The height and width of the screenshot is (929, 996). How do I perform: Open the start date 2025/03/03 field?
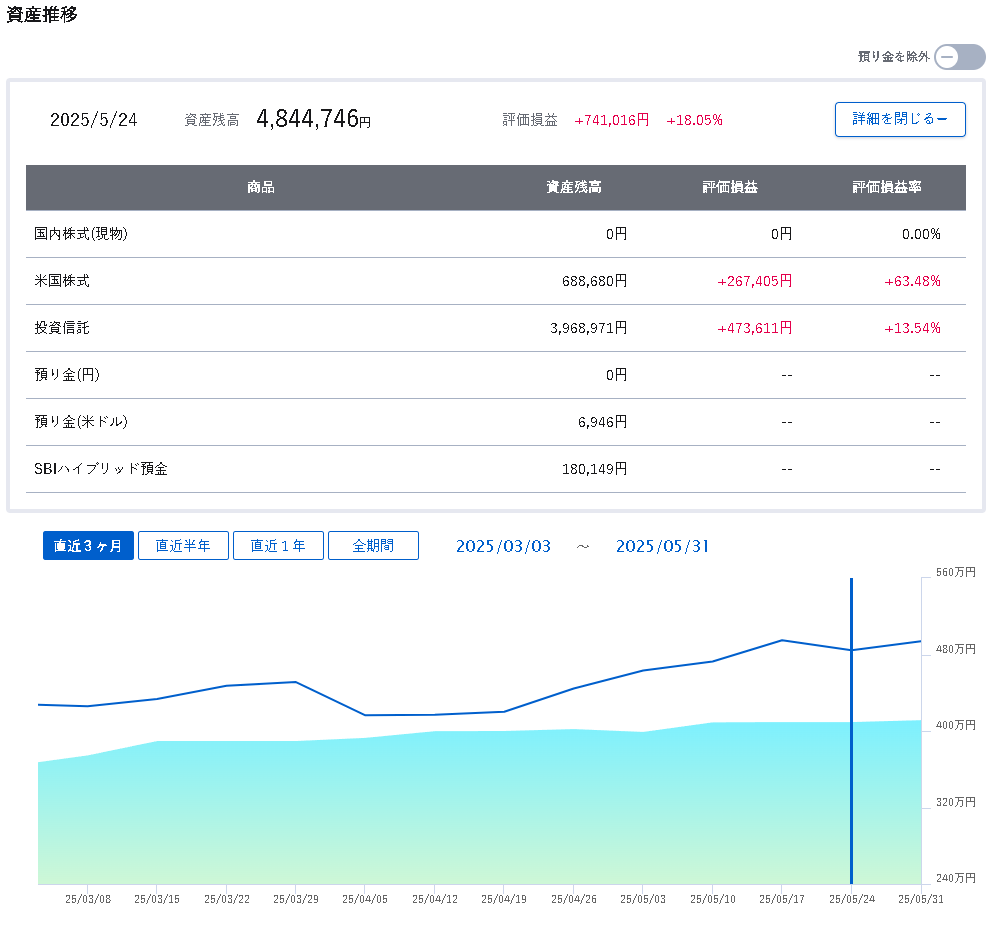coord(504,546)
